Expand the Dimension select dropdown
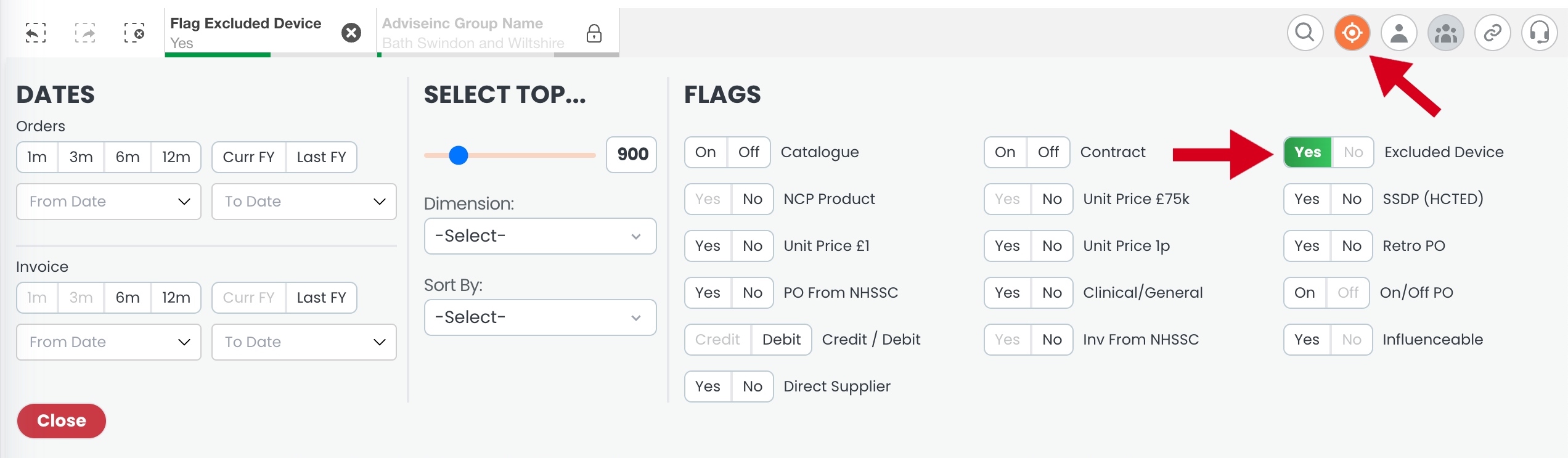 pos(540,236)
